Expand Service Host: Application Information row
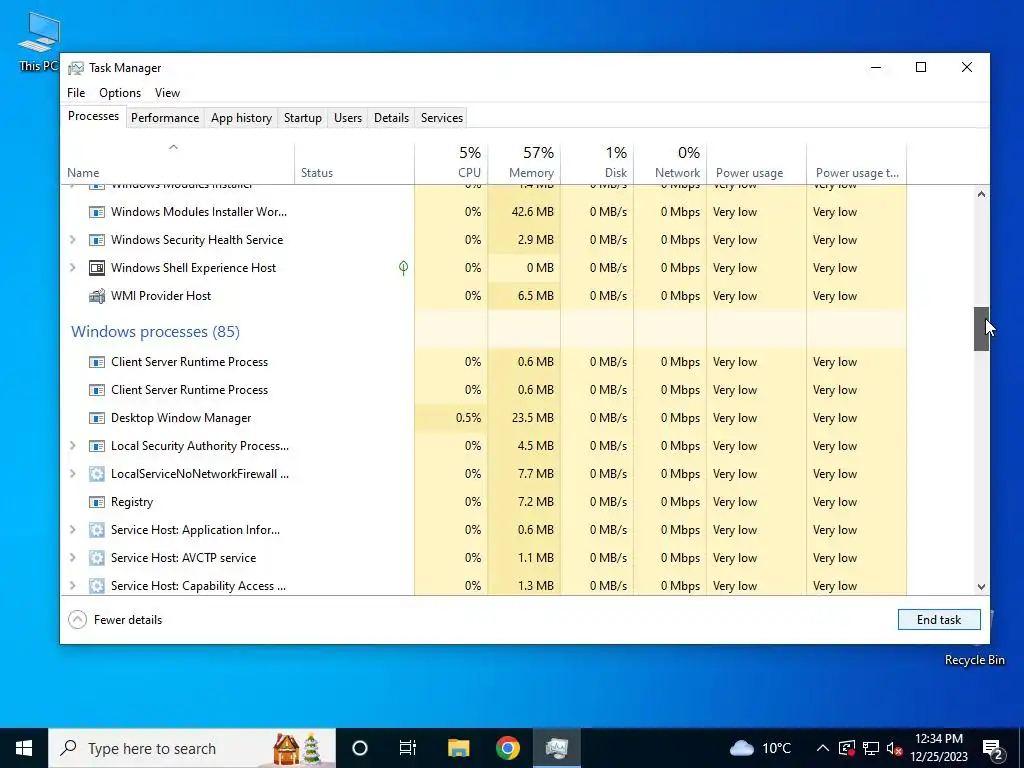The image size is (1024, 768). click(72, 530)
